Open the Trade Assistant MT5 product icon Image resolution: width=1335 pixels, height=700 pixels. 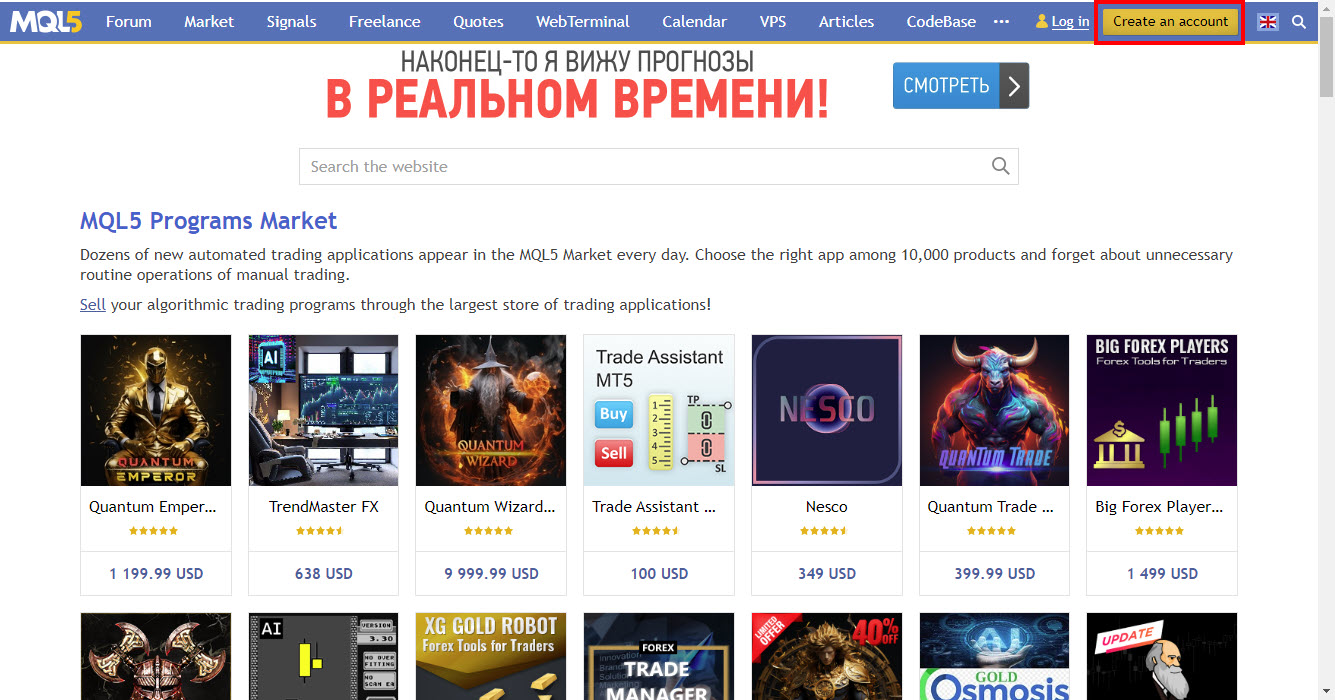click(x=659, y=410)
